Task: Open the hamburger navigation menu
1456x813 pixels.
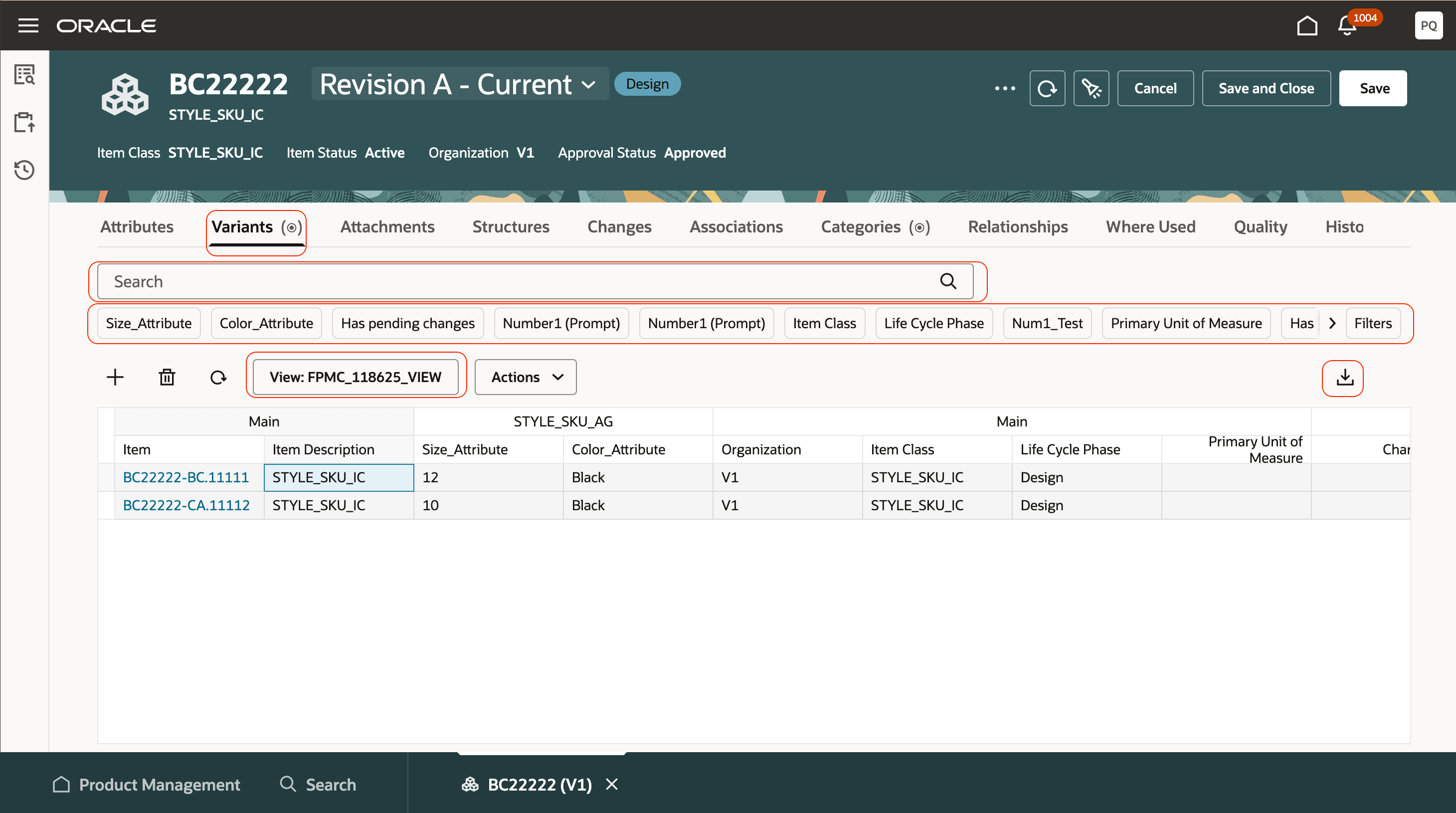Action: [x=28, y=25]
